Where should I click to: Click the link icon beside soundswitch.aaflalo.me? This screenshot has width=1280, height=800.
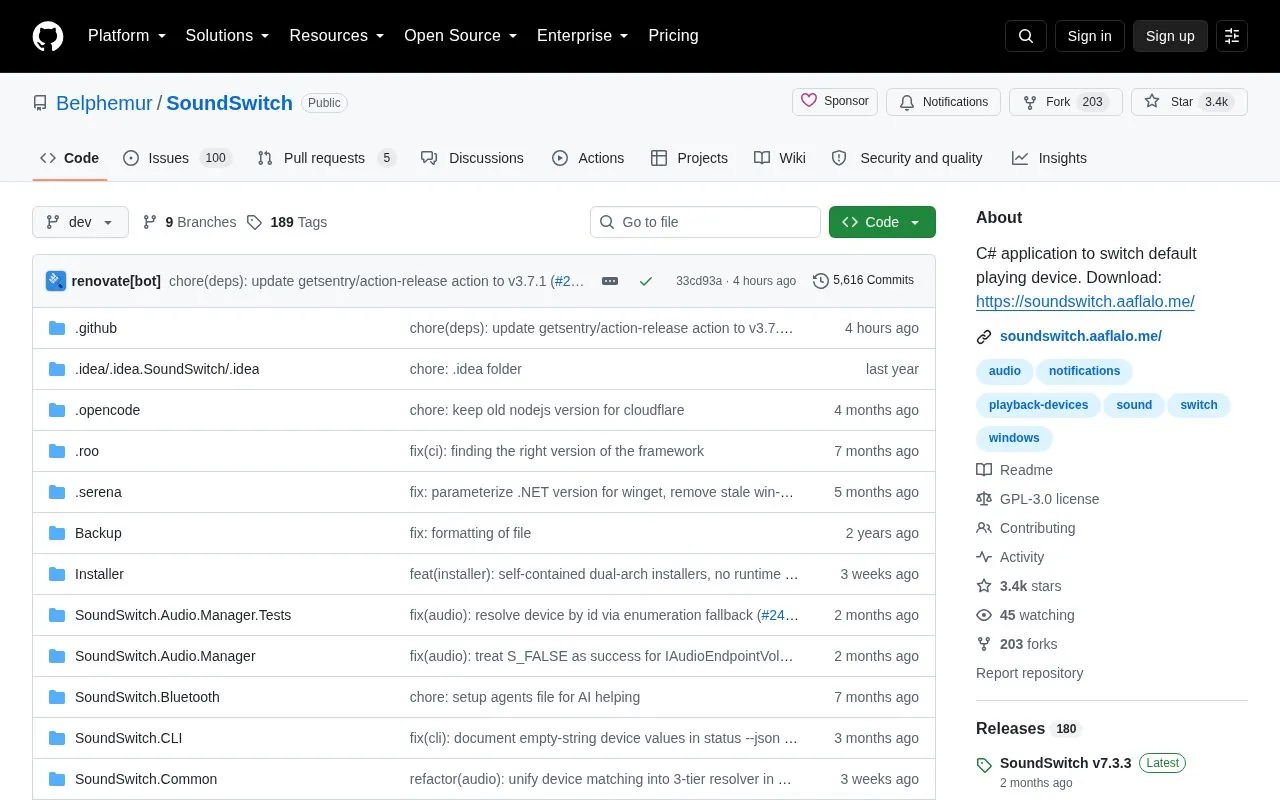(x=984, y=337)
